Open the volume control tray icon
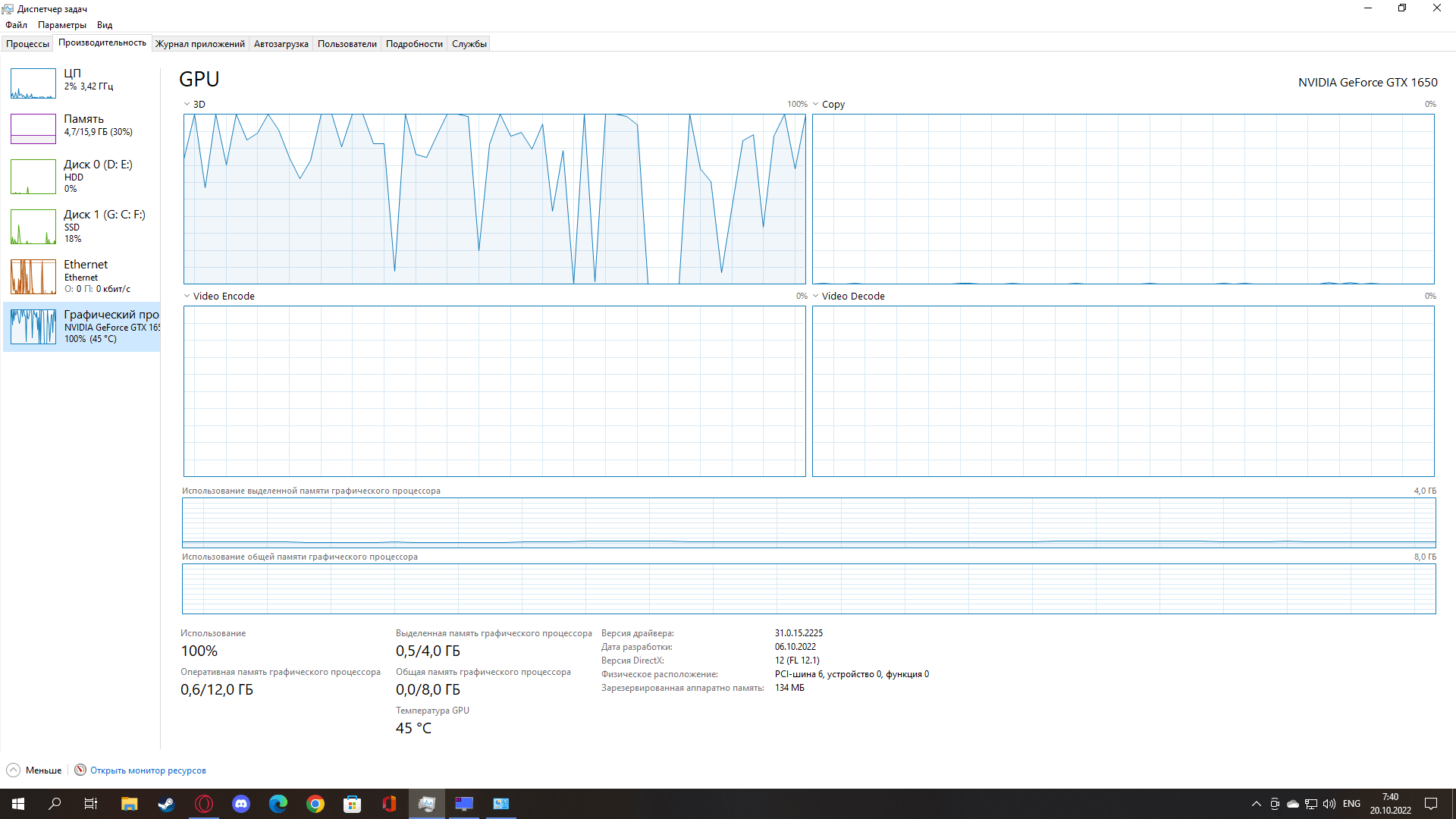The height and width of the screenshot is (819, 1456). pos(1329,804)
